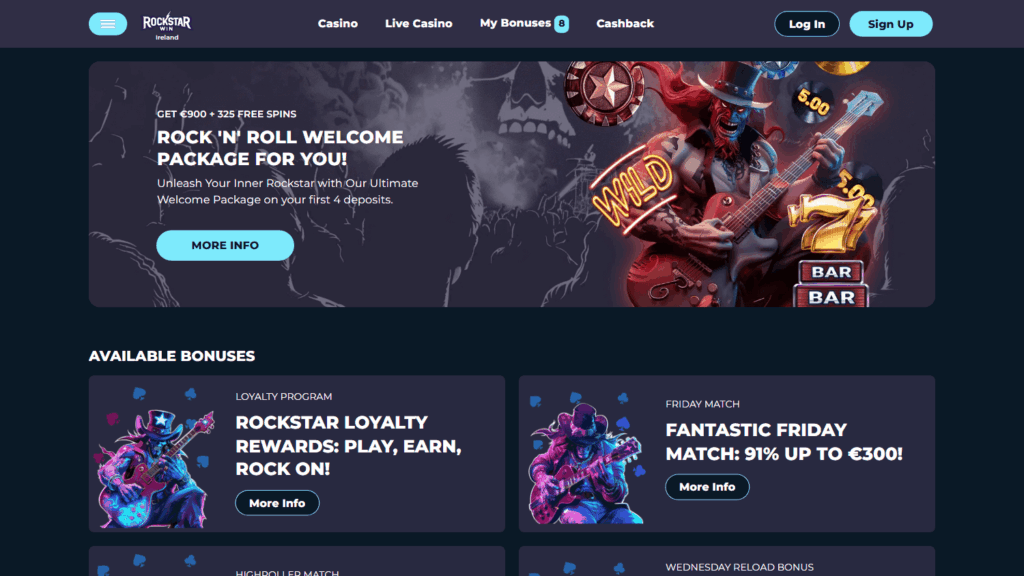Click the Friday Match guitarist illustration
This screenshot has height=576, width=1024.
pyautogui.click(x=586, y=458)
